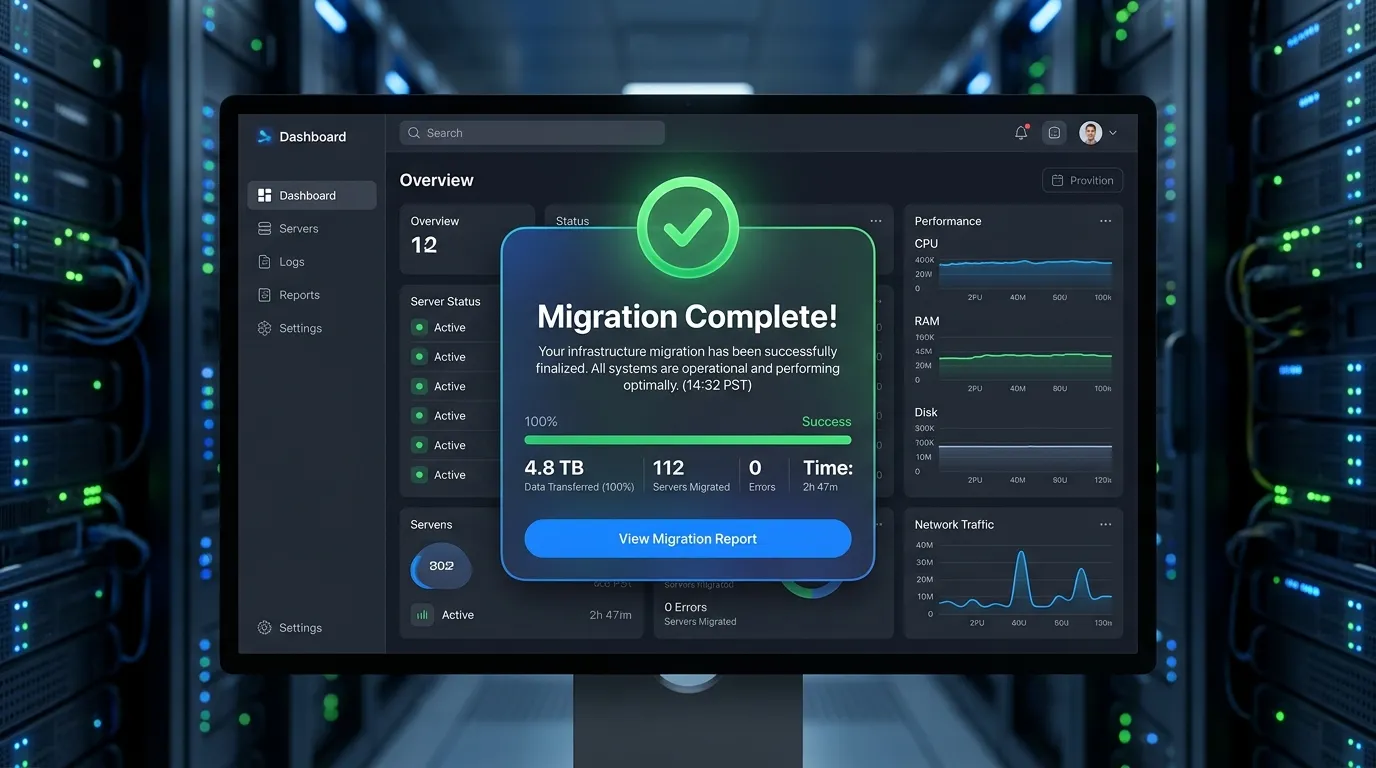Open the notifications bell icon
Screen dimensions: 1376x768
(1021, 132)
